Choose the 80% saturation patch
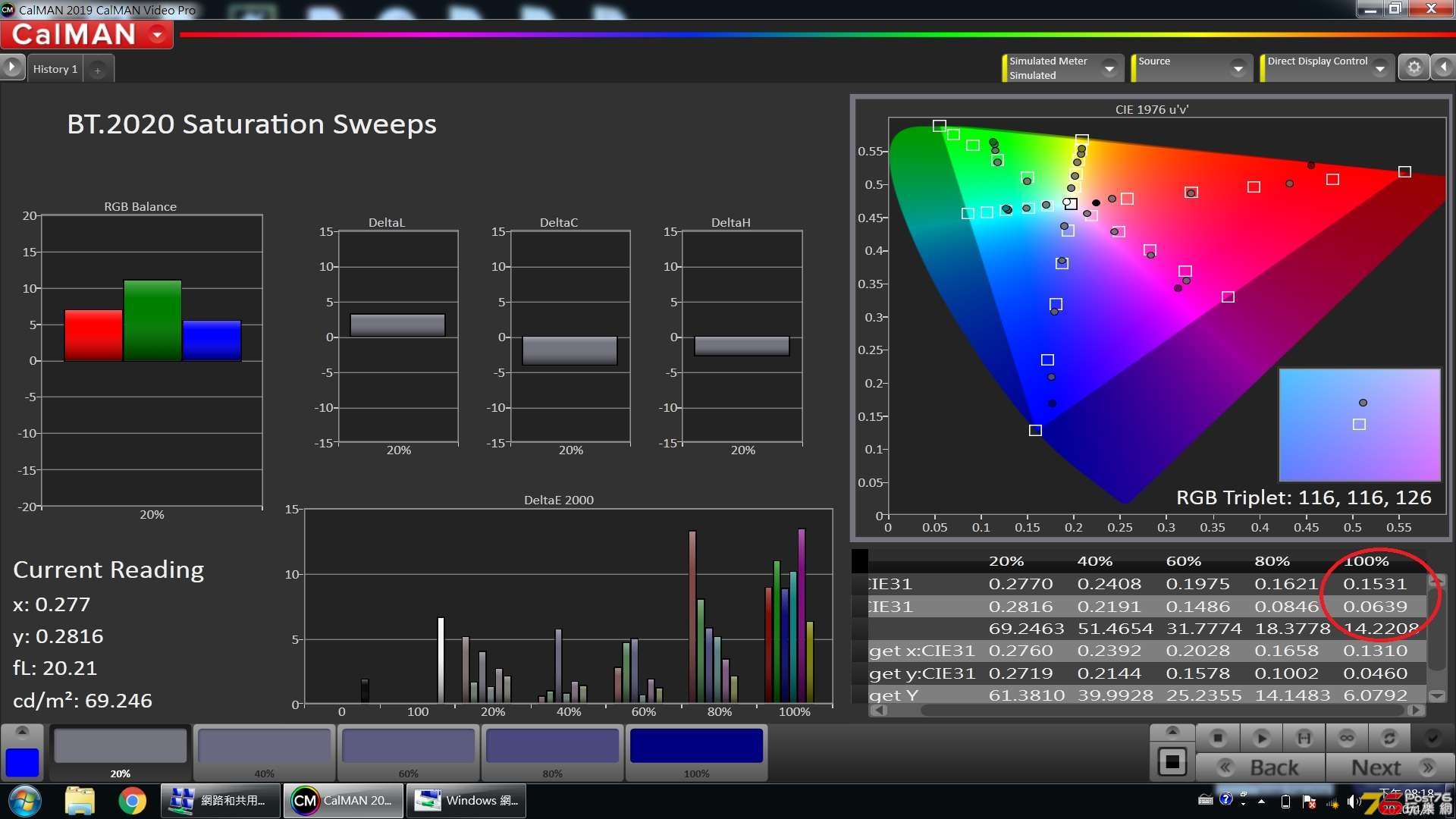This screenshot has height=819, width=1456. pos(552,752)
